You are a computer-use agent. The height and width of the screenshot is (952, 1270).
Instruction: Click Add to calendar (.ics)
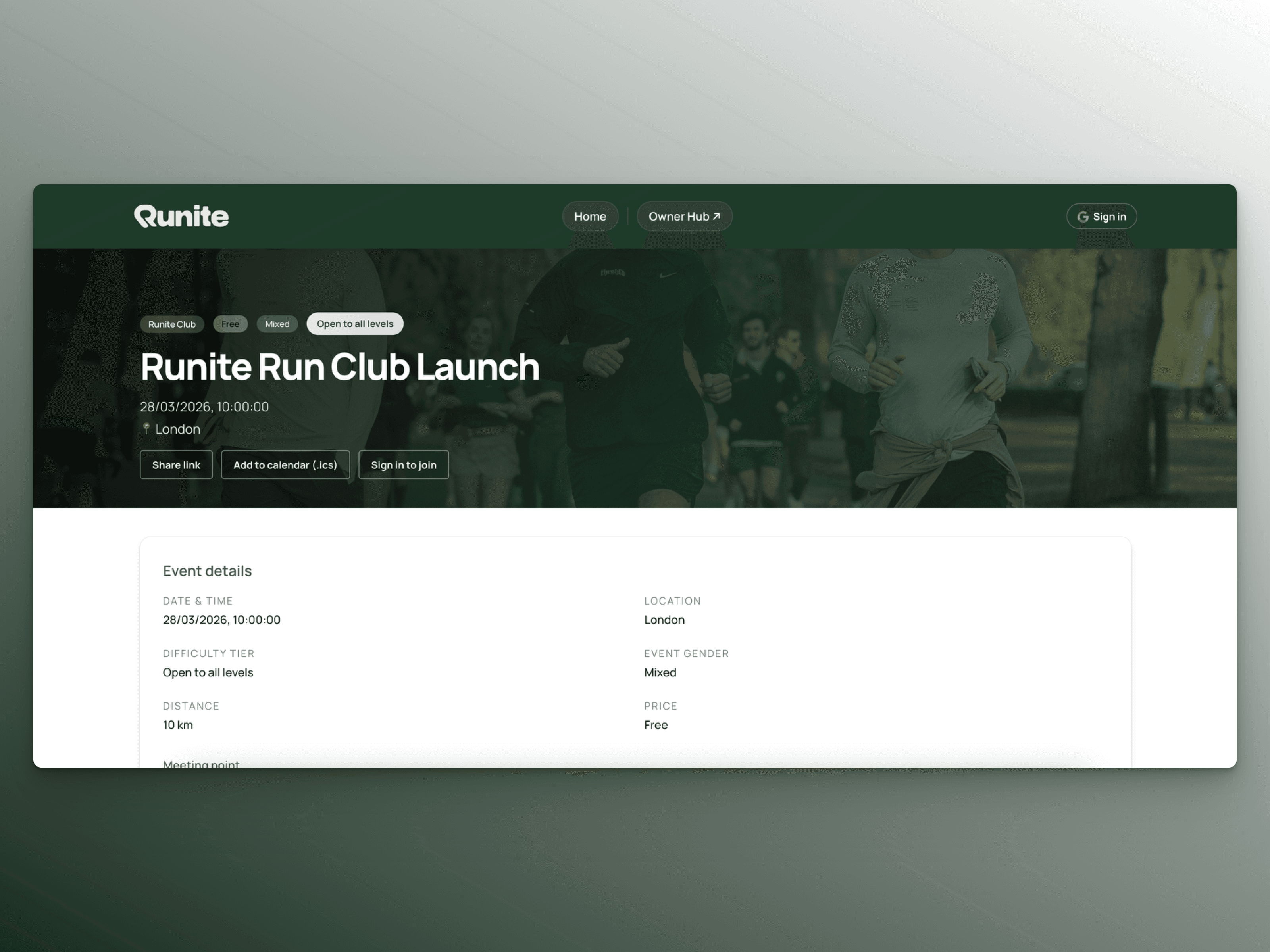point(285,465)
